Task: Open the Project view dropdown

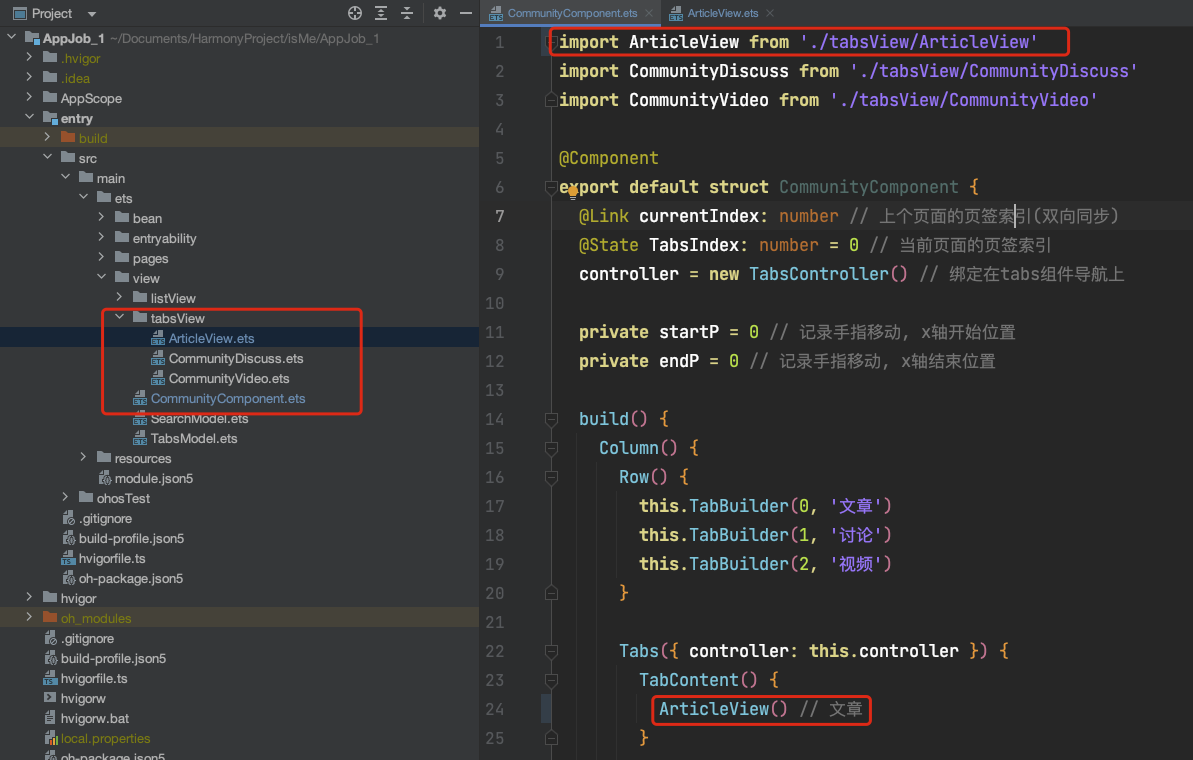Action: point(92,14)
